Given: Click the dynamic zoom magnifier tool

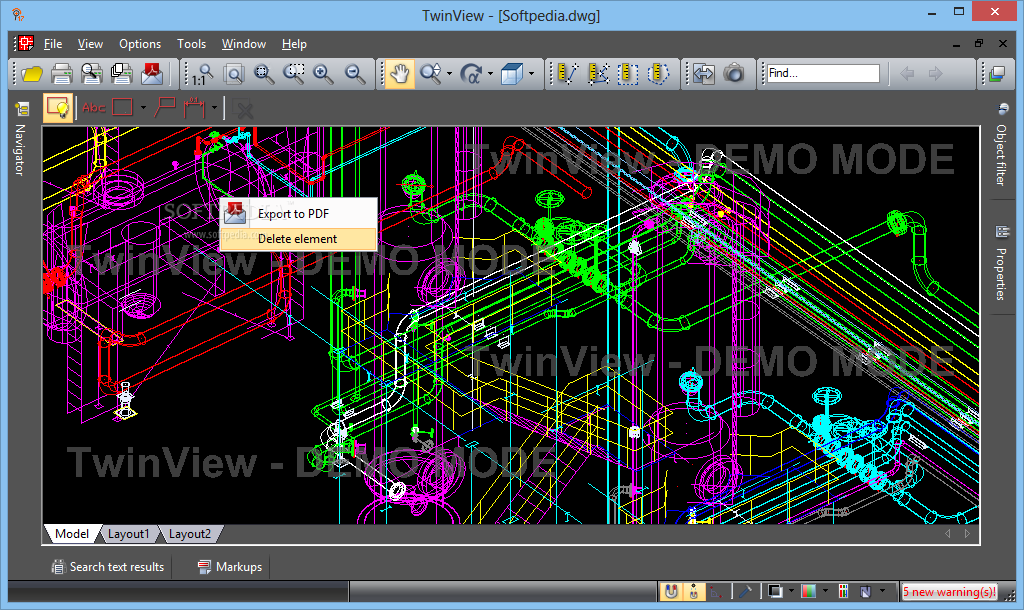Looking at the screenshot, I should tap(430, 74).
